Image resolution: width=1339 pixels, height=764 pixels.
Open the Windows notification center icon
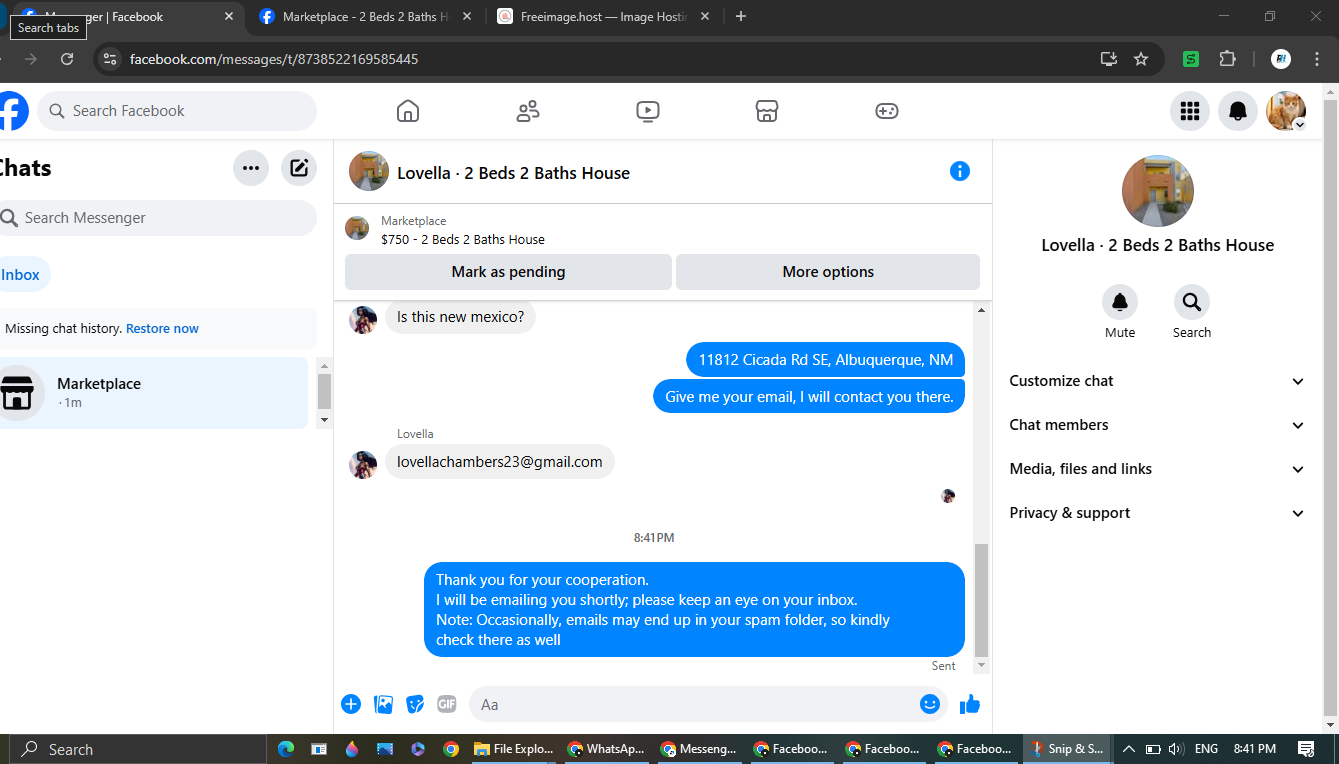pos(1305,749)
